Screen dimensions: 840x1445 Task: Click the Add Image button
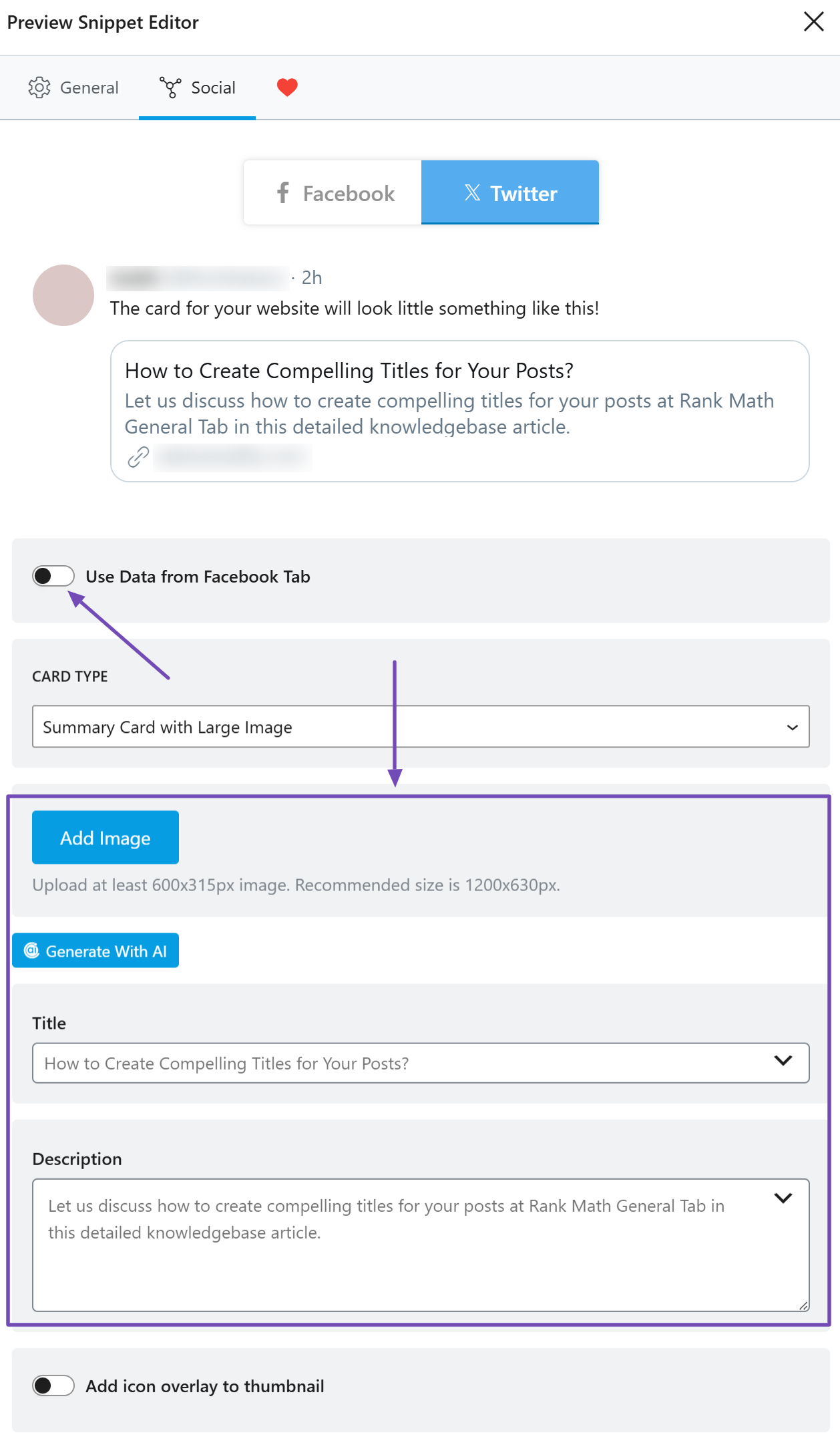105,837
